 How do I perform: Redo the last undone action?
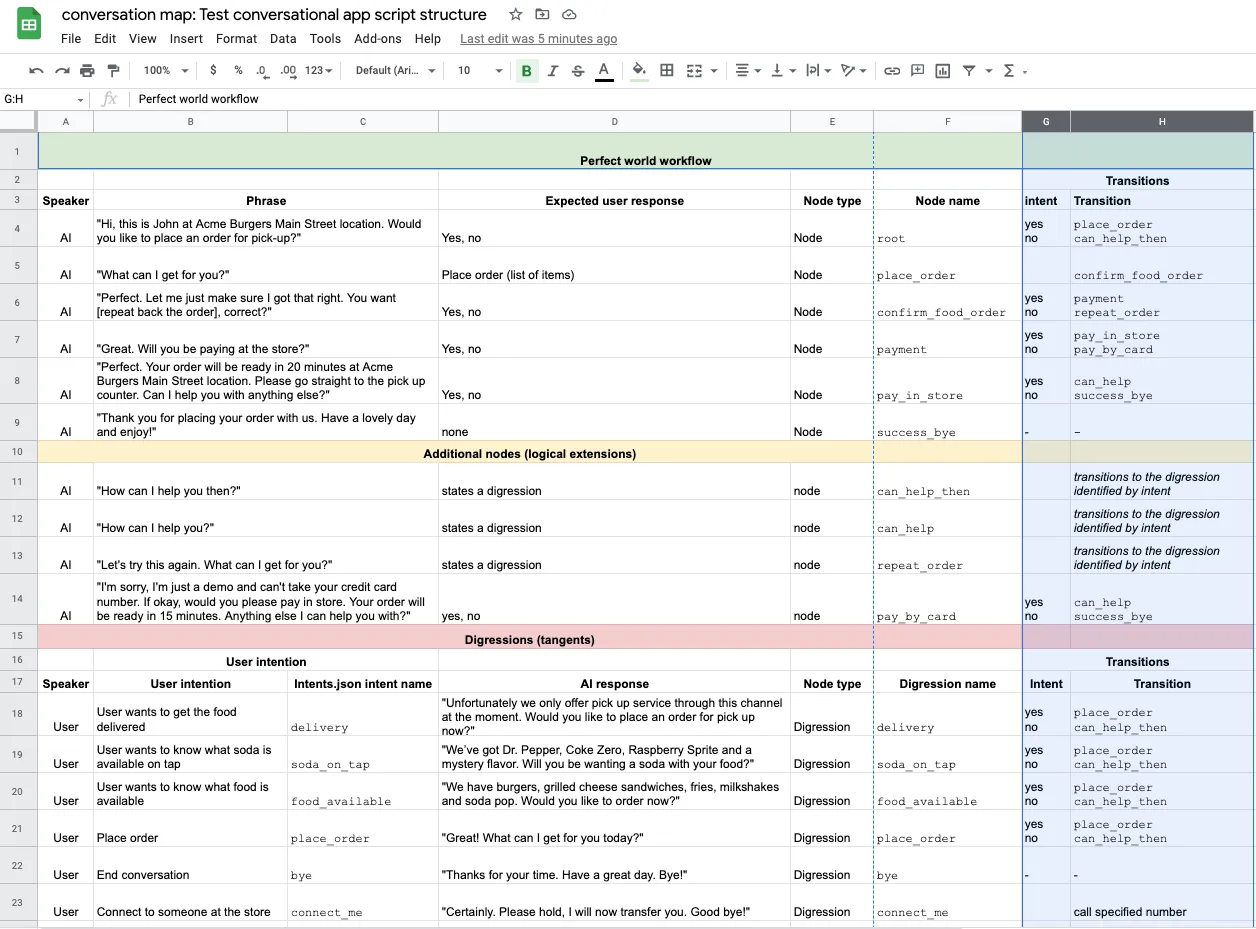(x=62, y=71)
